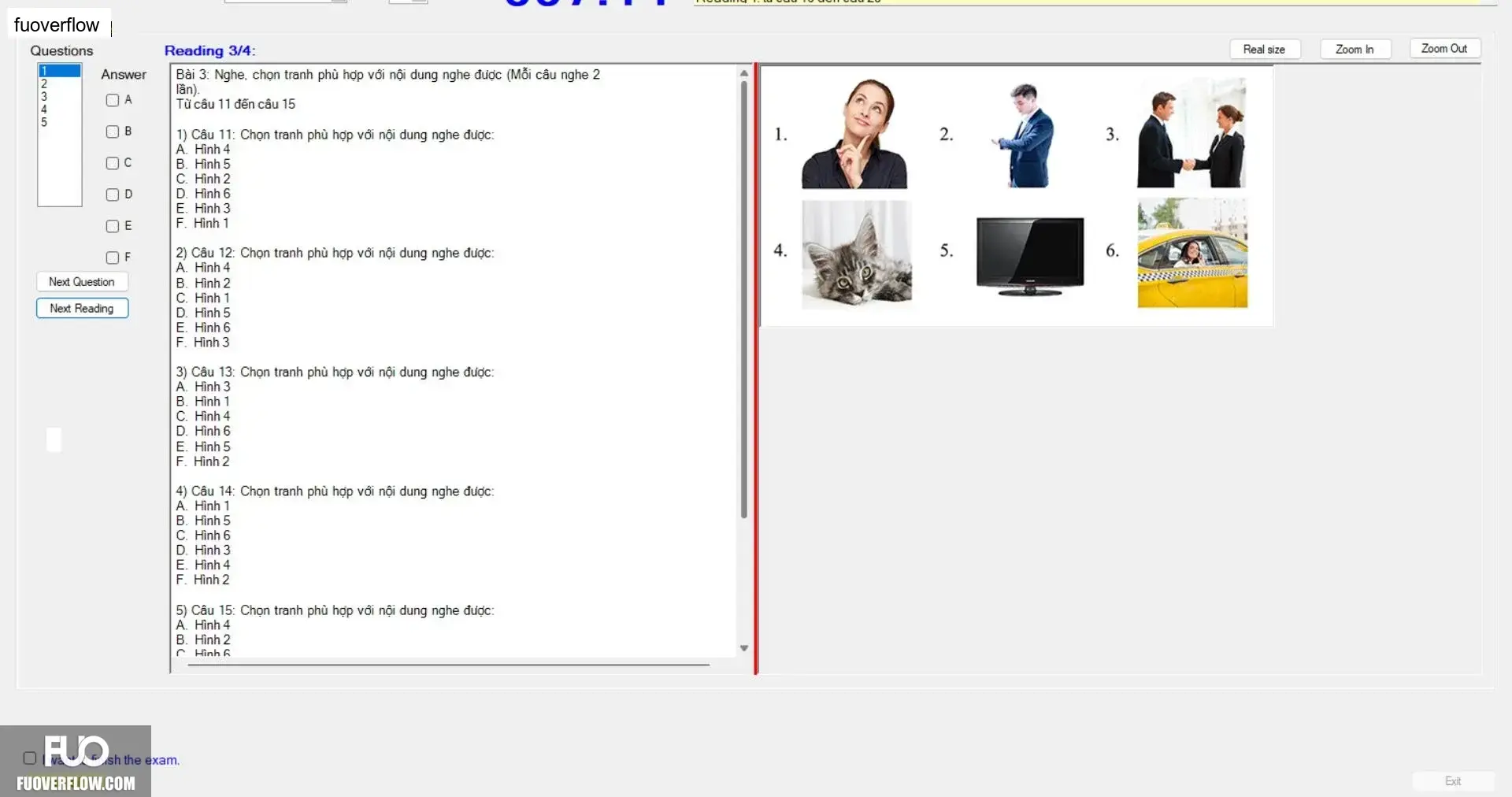Click the Zoom In button
This screenshot has height=797, width=1512.
[x=1354, y=50]
